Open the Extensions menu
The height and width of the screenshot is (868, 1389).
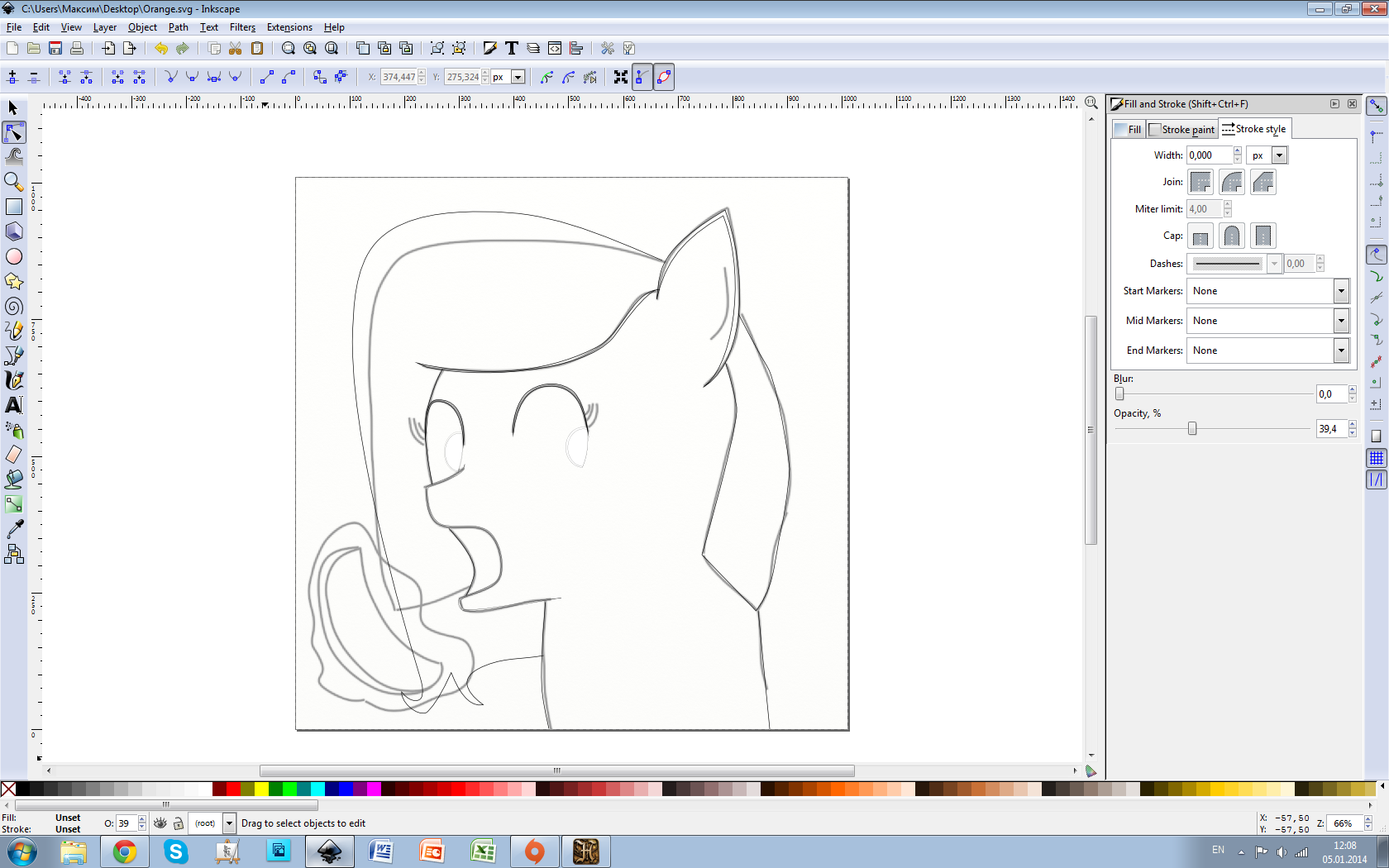click(x=289, y=27)
